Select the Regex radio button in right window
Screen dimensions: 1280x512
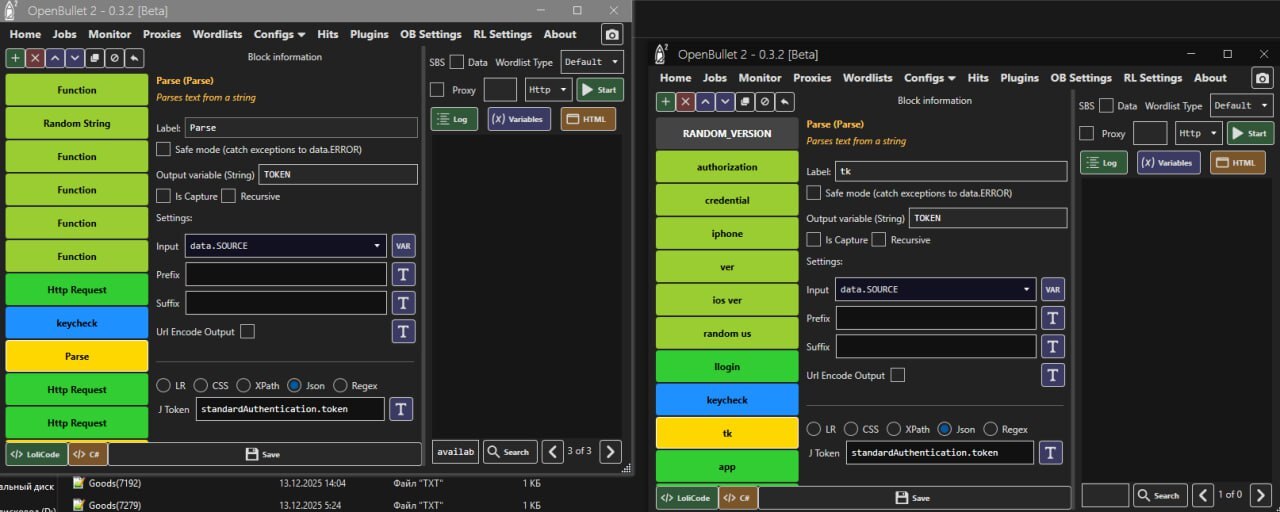pos(991,429)
